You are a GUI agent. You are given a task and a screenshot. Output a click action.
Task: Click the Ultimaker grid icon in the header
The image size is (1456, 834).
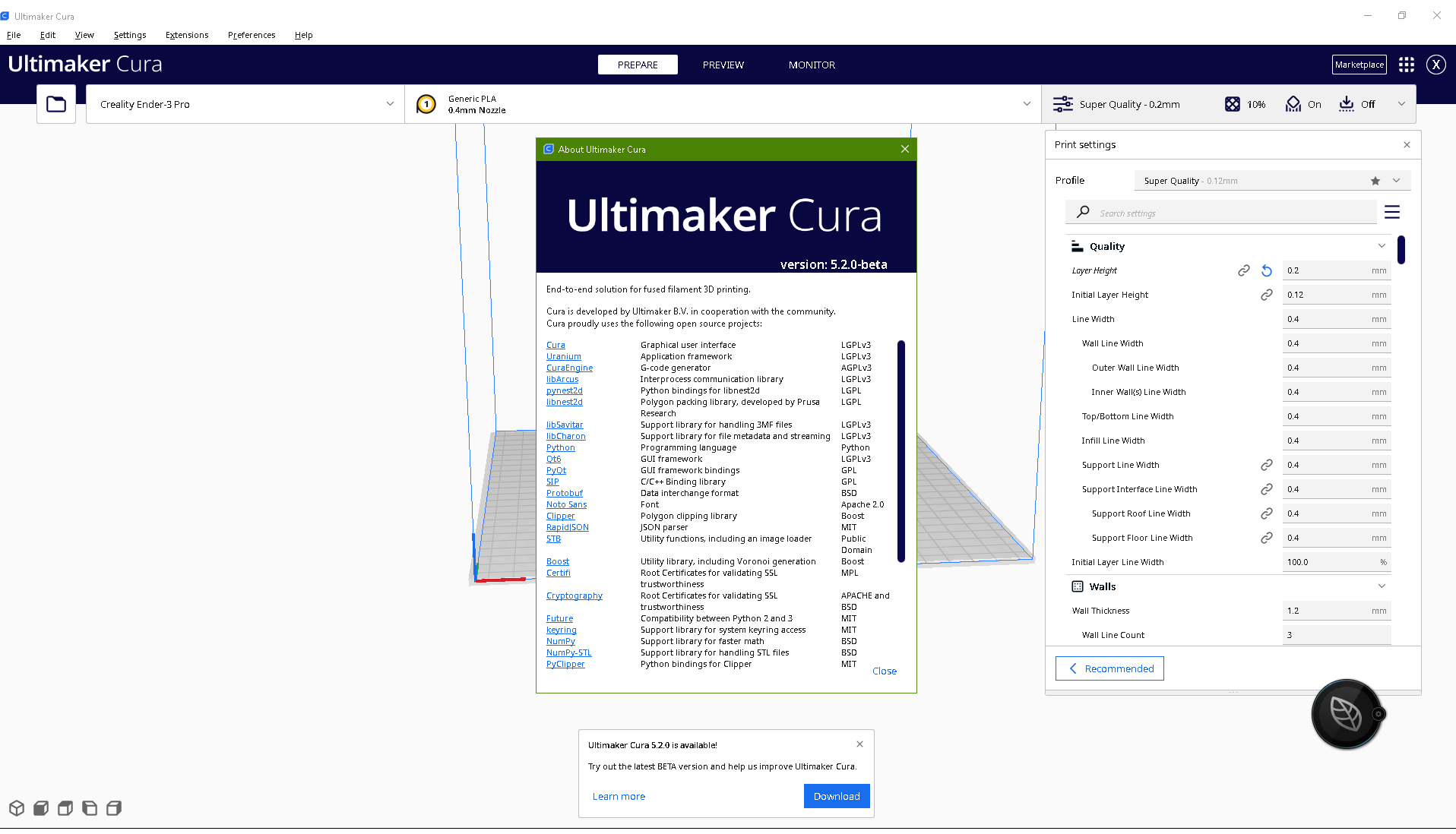pyautogui.click(x=1406, y=65)
